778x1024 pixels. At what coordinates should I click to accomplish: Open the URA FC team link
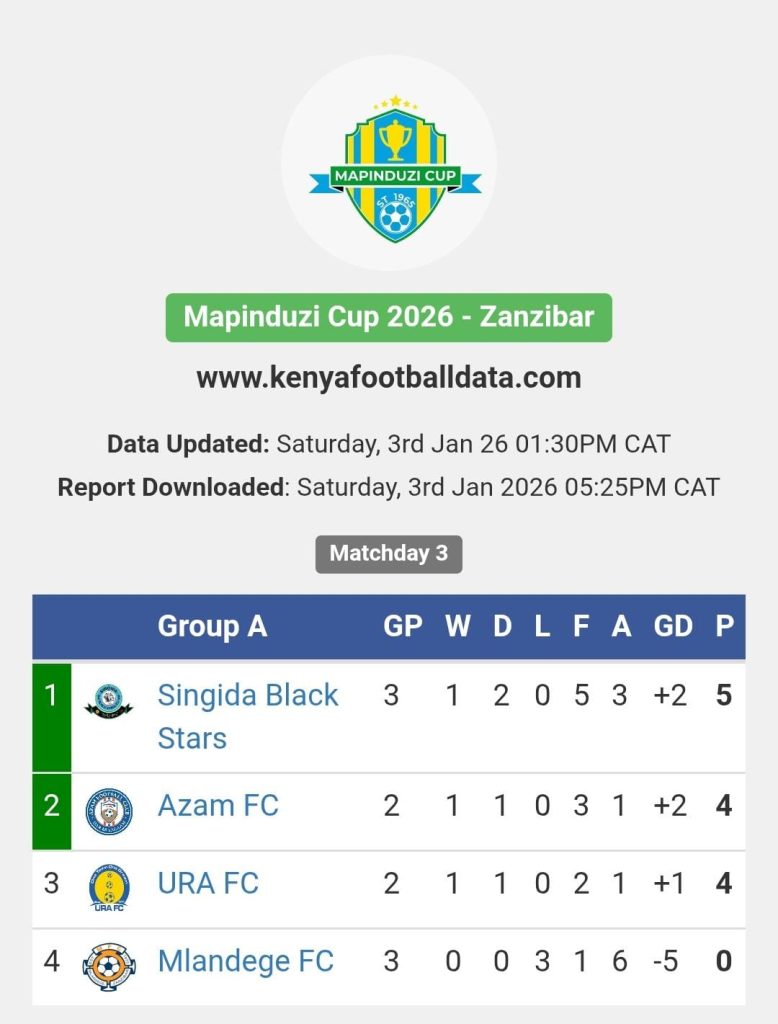[x=208, y=884]
